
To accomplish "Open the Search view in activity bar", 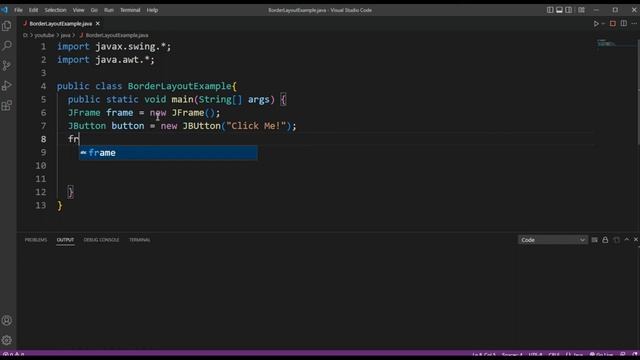I will coord(7,45).
